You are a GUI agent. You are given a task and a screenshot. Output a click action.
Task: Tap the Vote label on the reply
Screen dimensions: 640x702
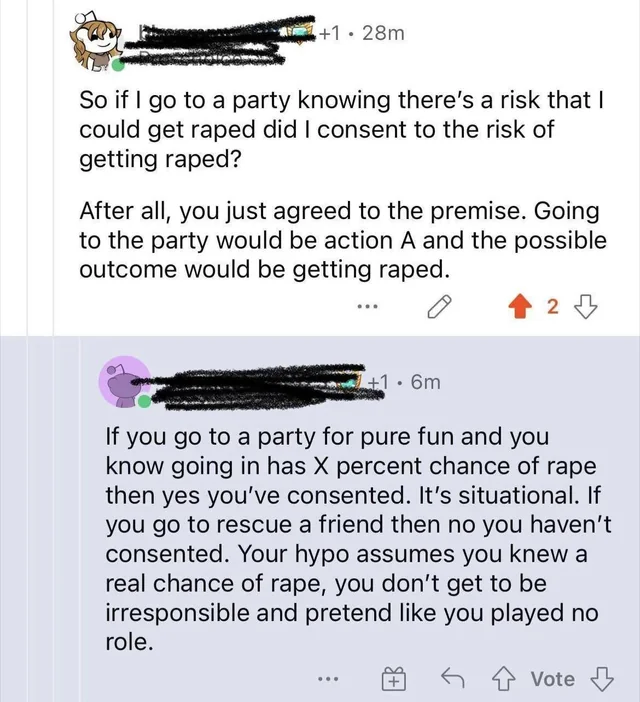553,679
